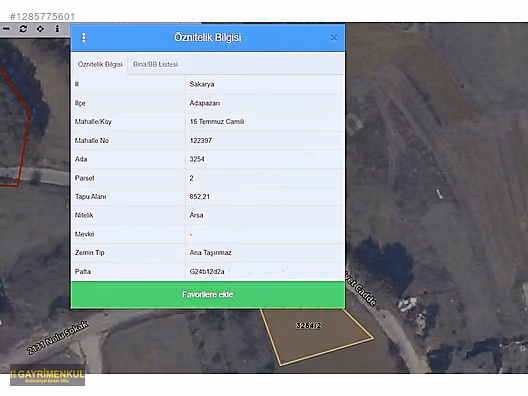The height and width of the screenshot is (396, 528).
Task: Click the info tool icon
Action: [x=57, y=29]
